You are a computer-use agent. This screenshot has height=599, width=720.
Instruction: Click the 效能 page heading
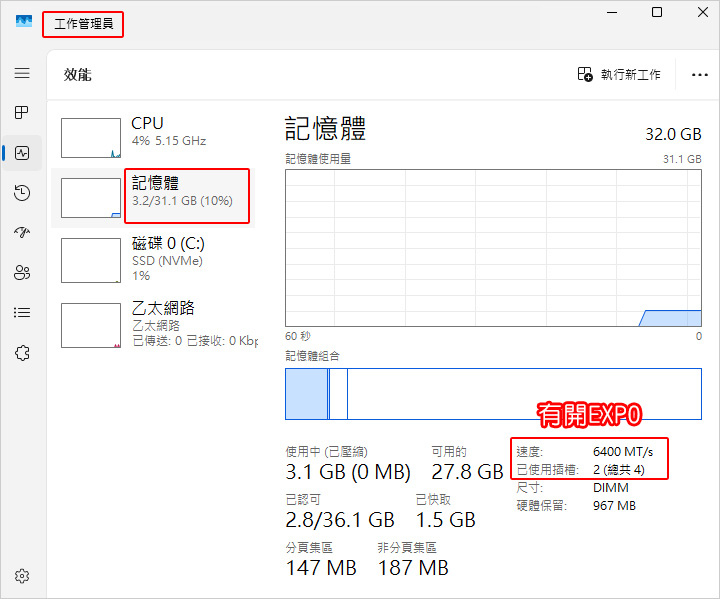pyautogui.click(x=78, y=74)
